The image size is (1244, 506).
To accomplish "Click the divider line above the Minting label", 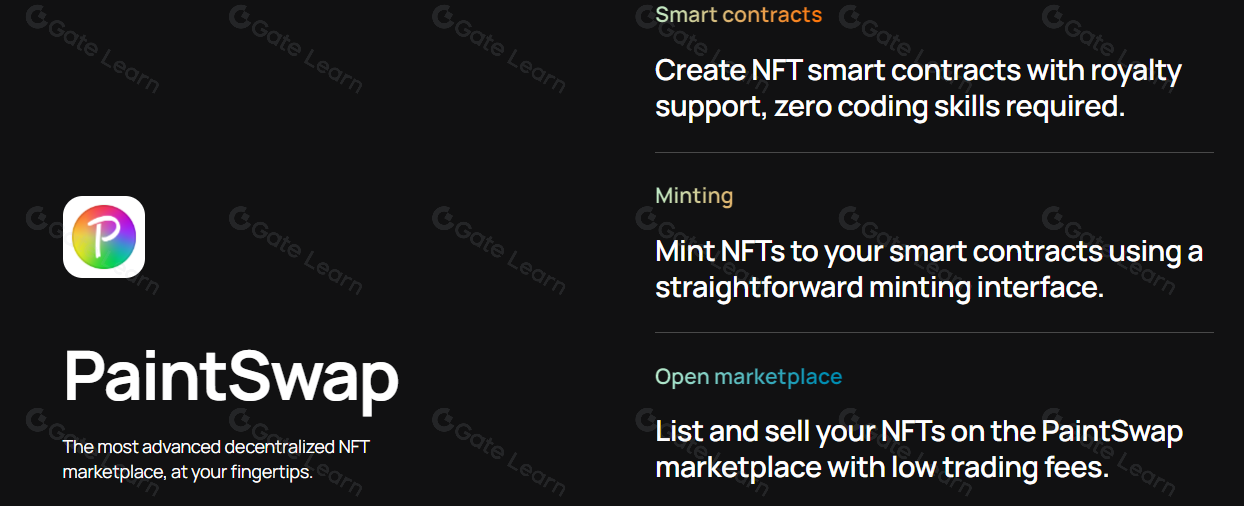I will tap(934, 153).
